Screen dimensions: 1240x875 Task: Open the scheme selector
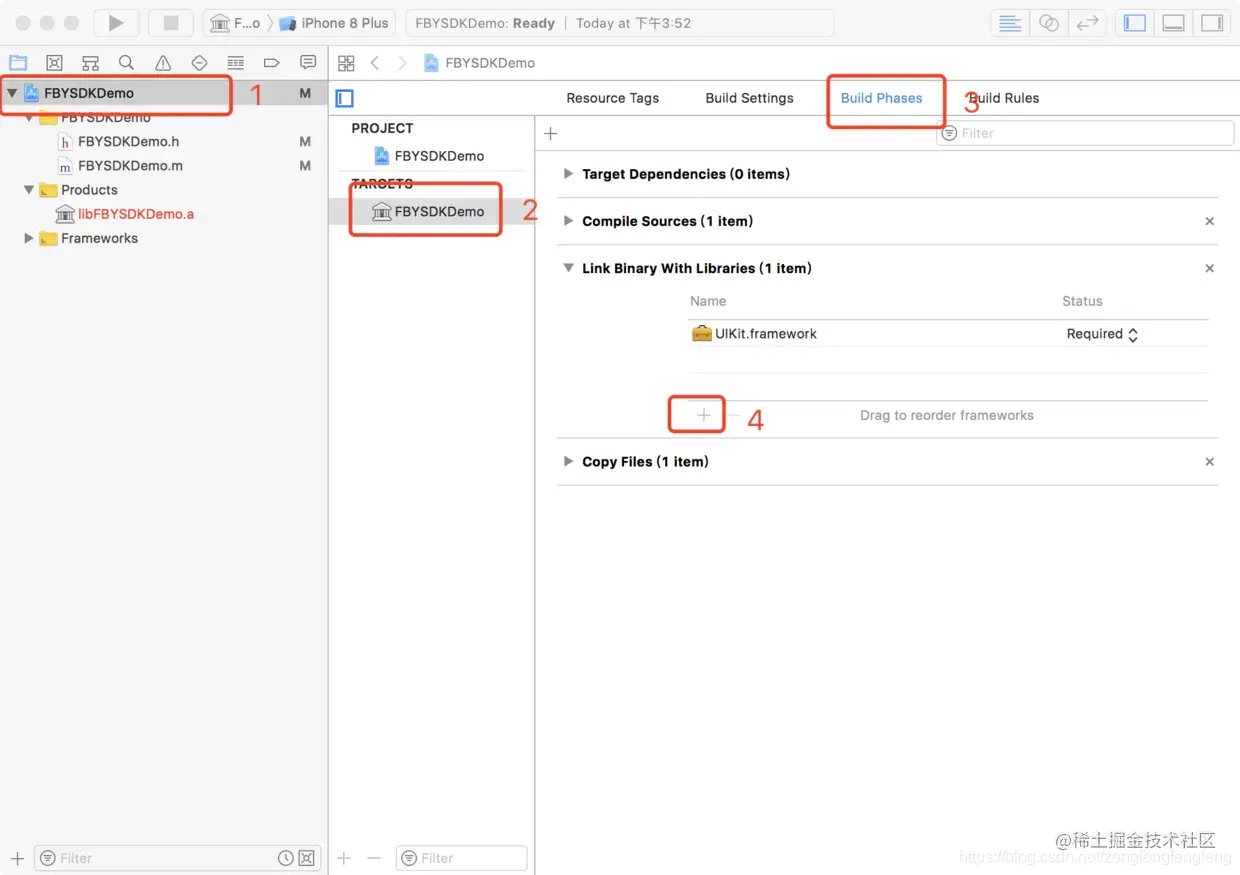[235, 23]
